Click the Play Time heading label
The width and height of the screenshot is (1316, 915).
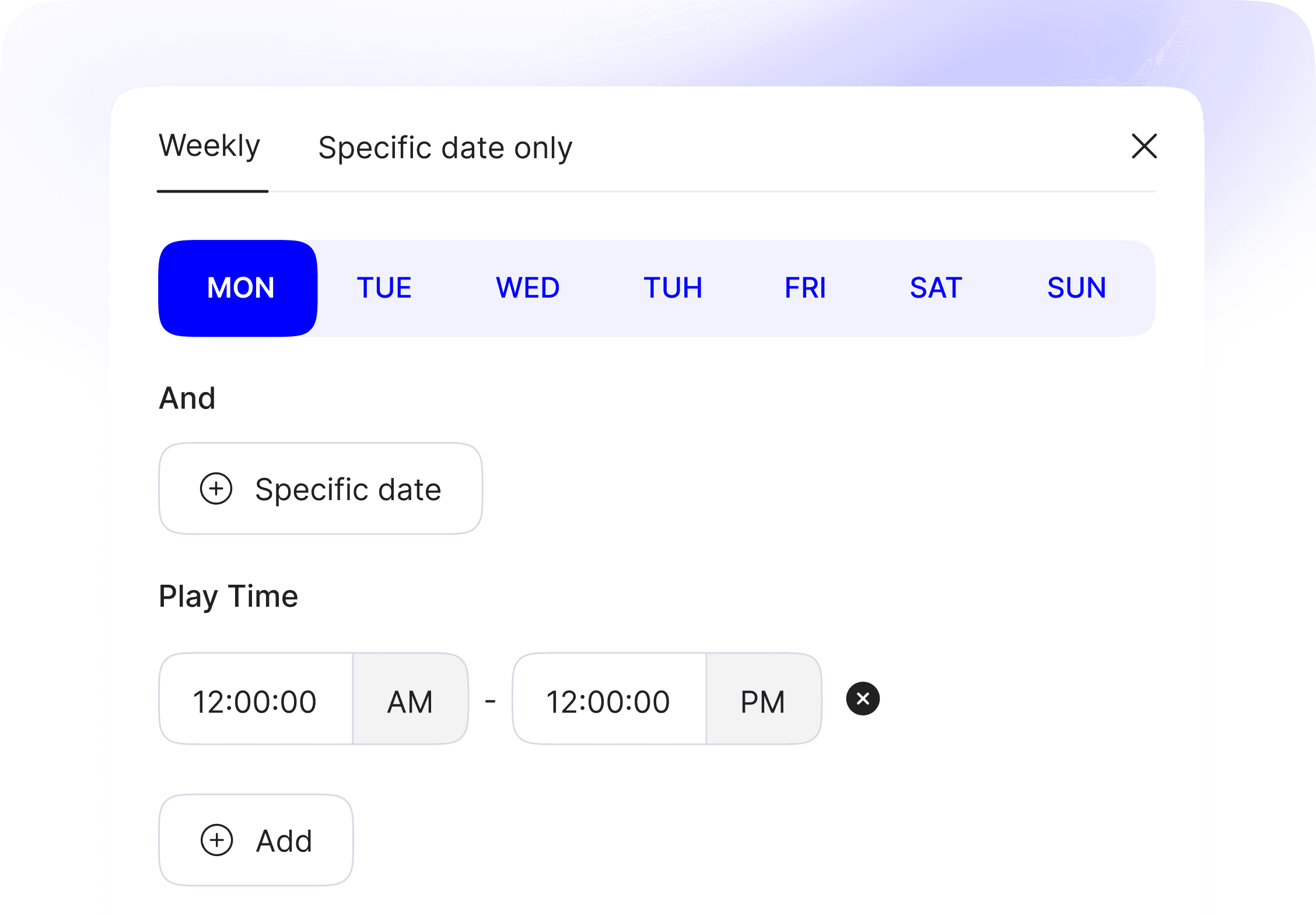tap(229, 596)
